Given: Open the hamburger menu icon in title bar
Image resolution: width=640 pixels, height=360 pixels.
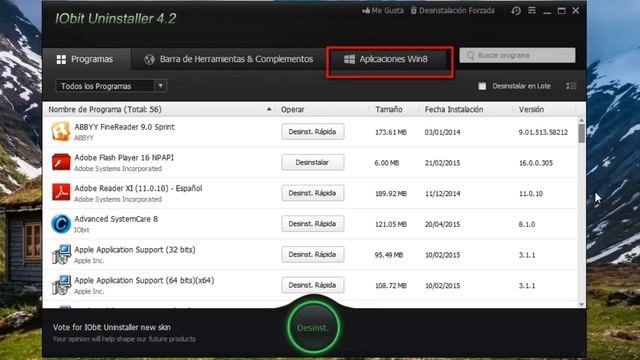Looking at the screenshot, I should pyautogui.click(x=532, y=11).
